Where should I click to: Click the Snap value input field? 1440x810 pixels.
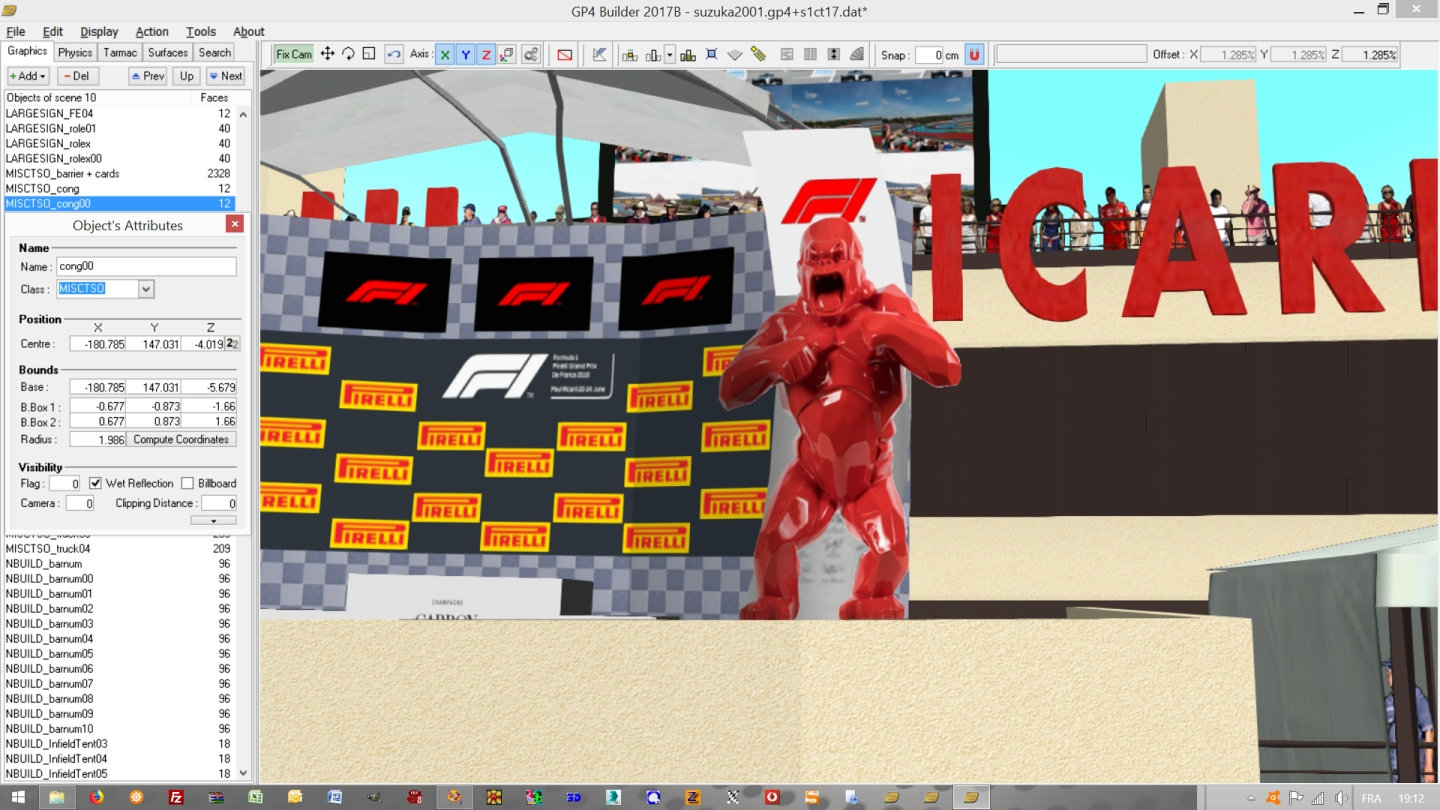[929, 55]
